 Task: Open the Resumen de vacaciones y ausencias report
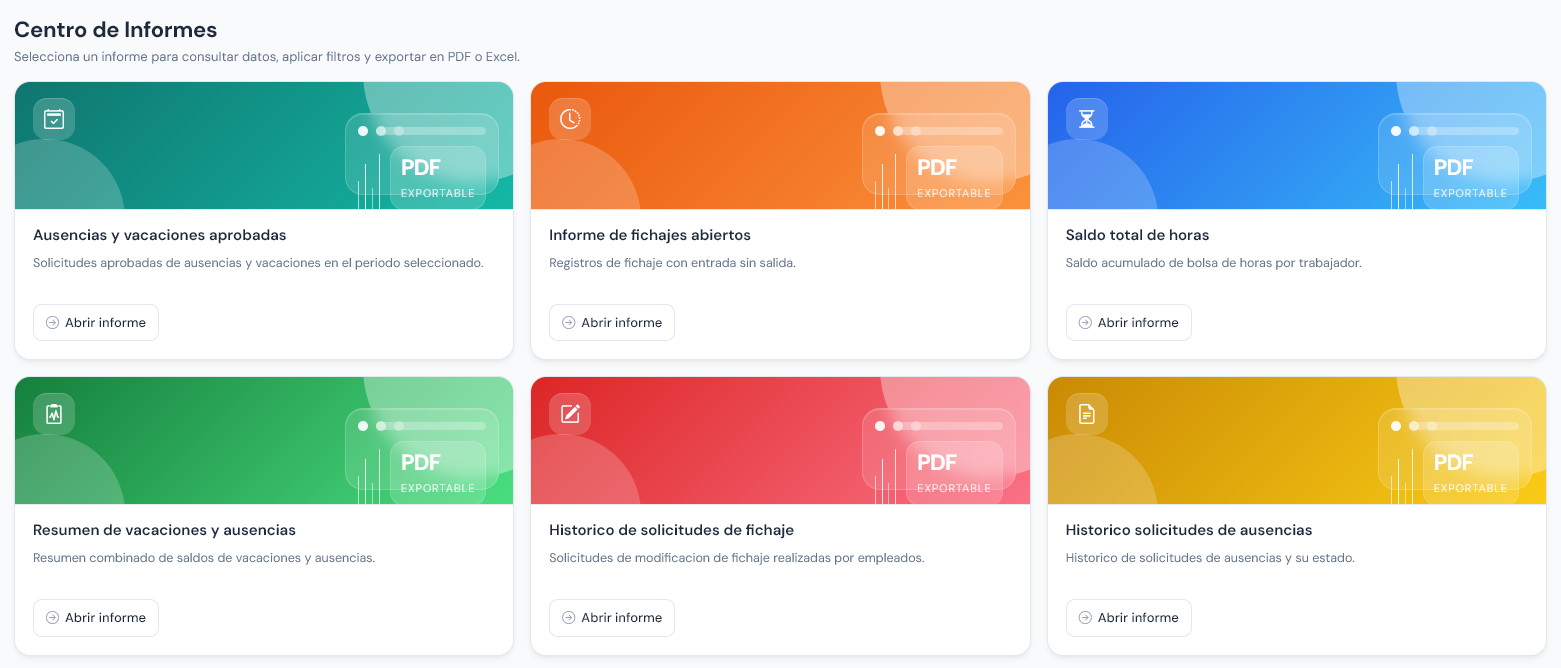coord(96,618)
